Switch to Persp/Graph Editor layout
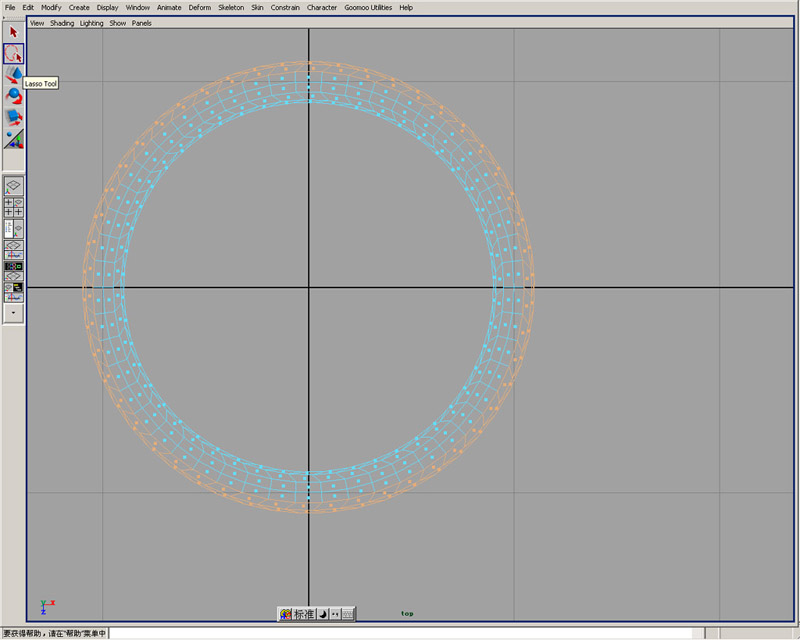 (13, 250)
